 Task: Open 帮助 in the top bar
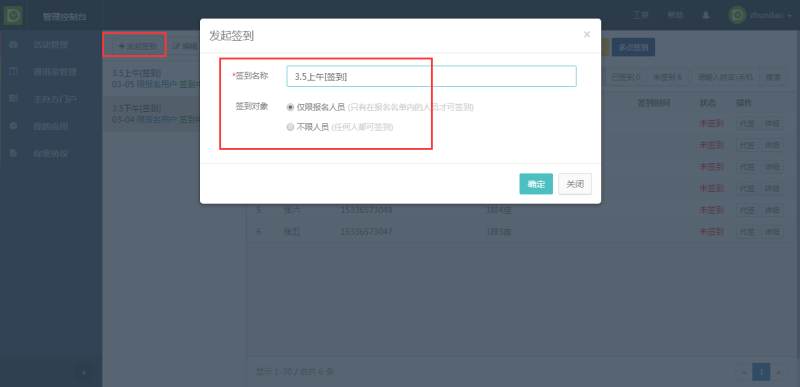[676, 15]
